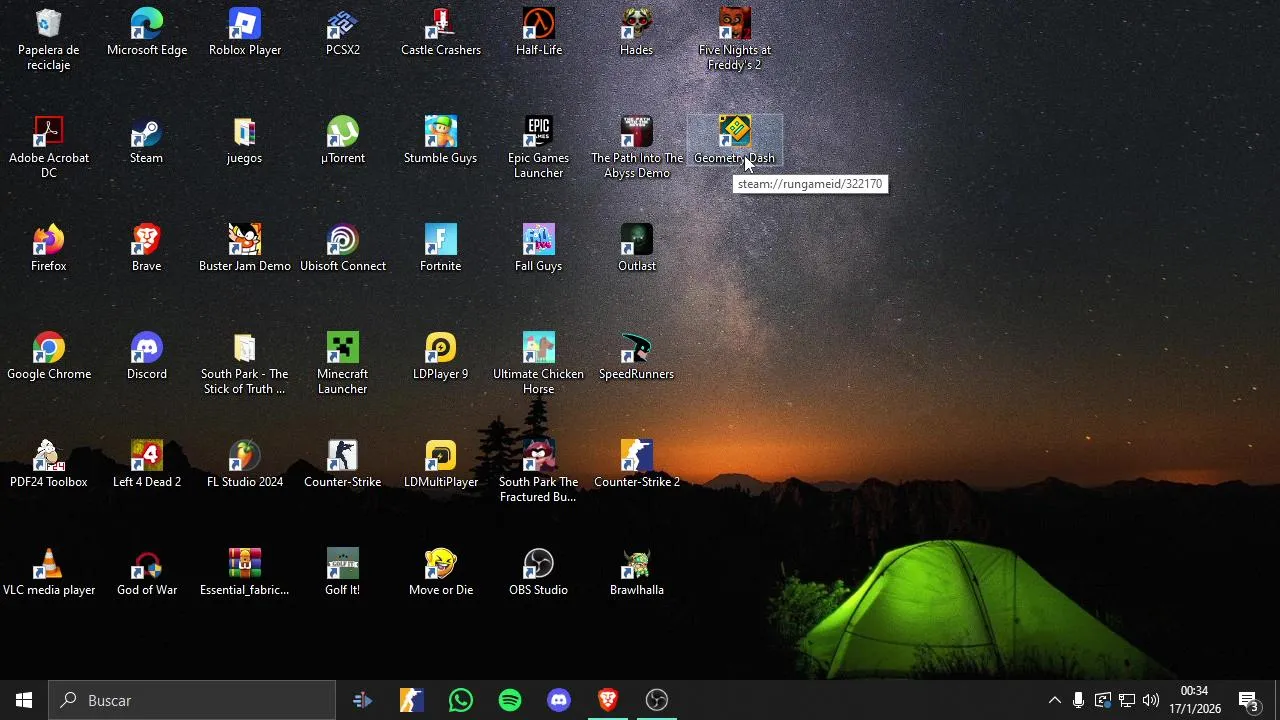
Task: Select the Left 4 Dead 2 shortcut
Action: click(x=146, y=465)
